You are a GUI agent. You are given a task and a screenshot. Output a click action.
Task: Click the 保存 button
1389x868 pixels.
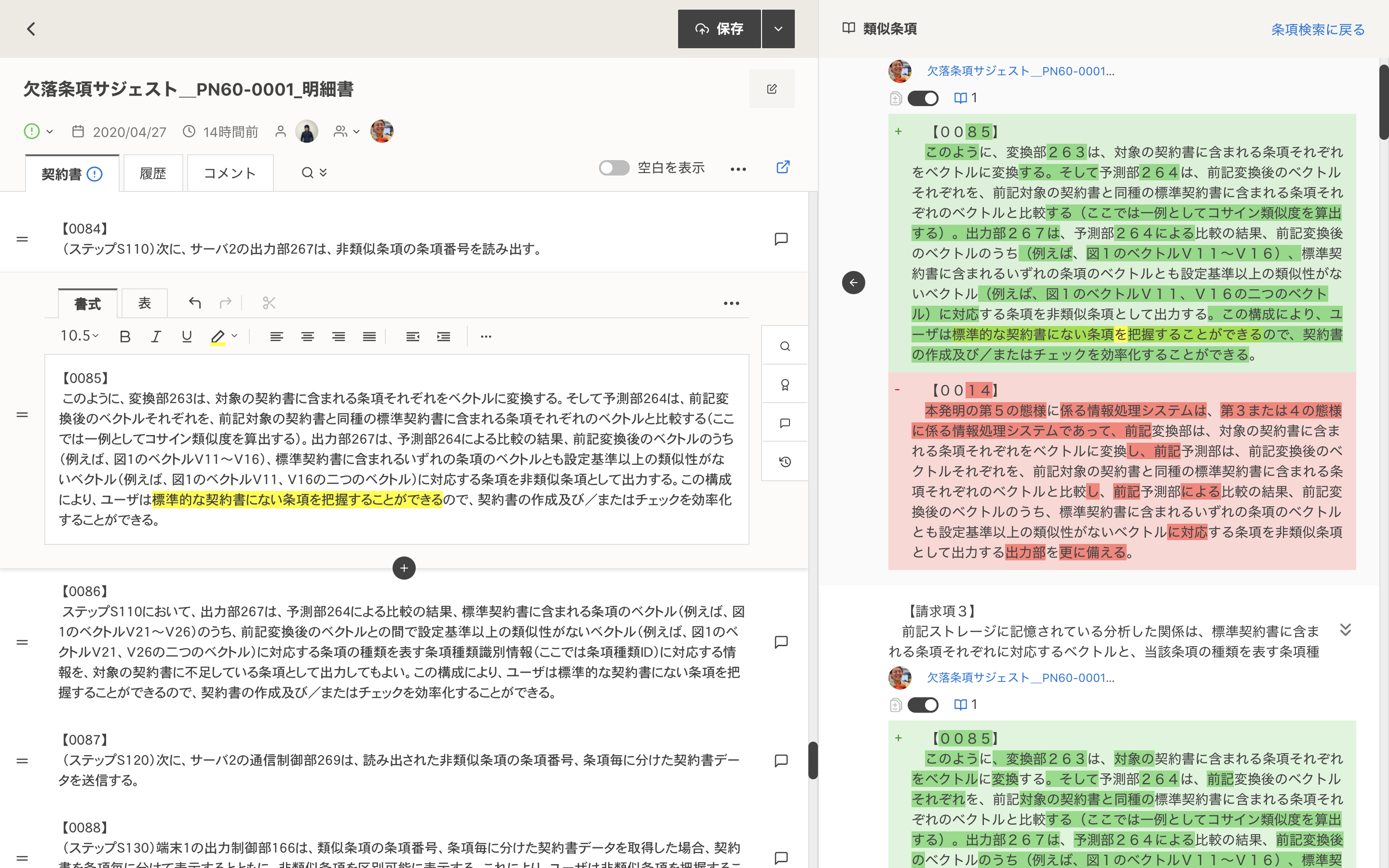[719, 29]
